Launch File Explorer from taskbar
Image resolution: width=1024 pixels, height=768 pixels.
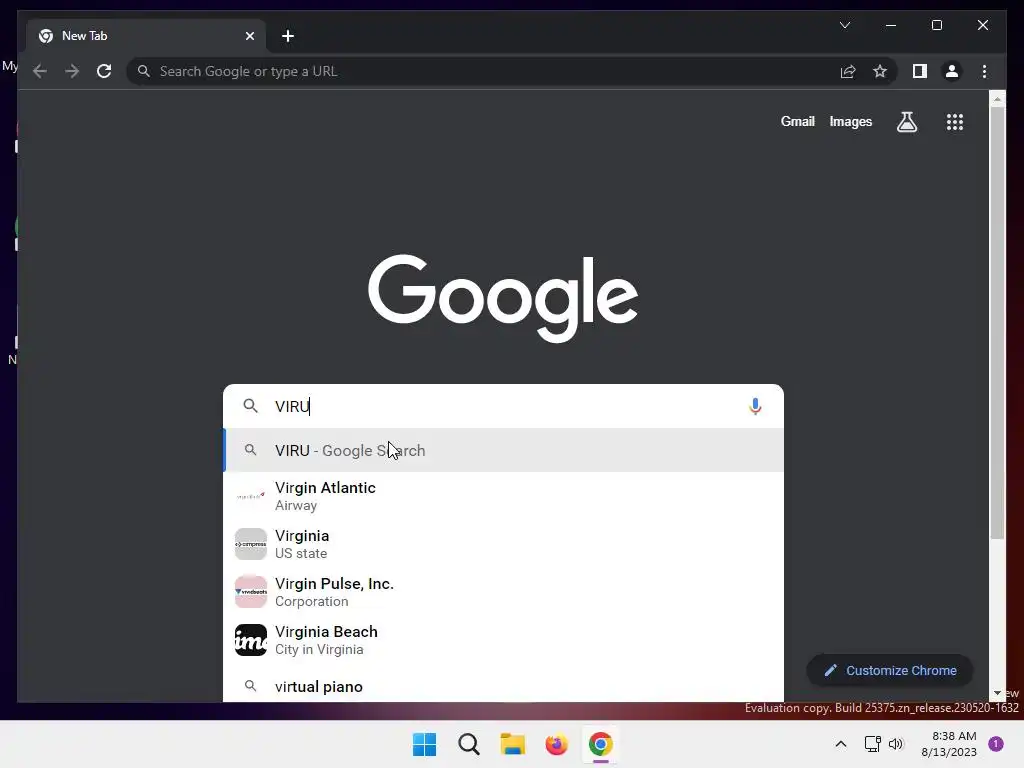click(x=513, y=744)
